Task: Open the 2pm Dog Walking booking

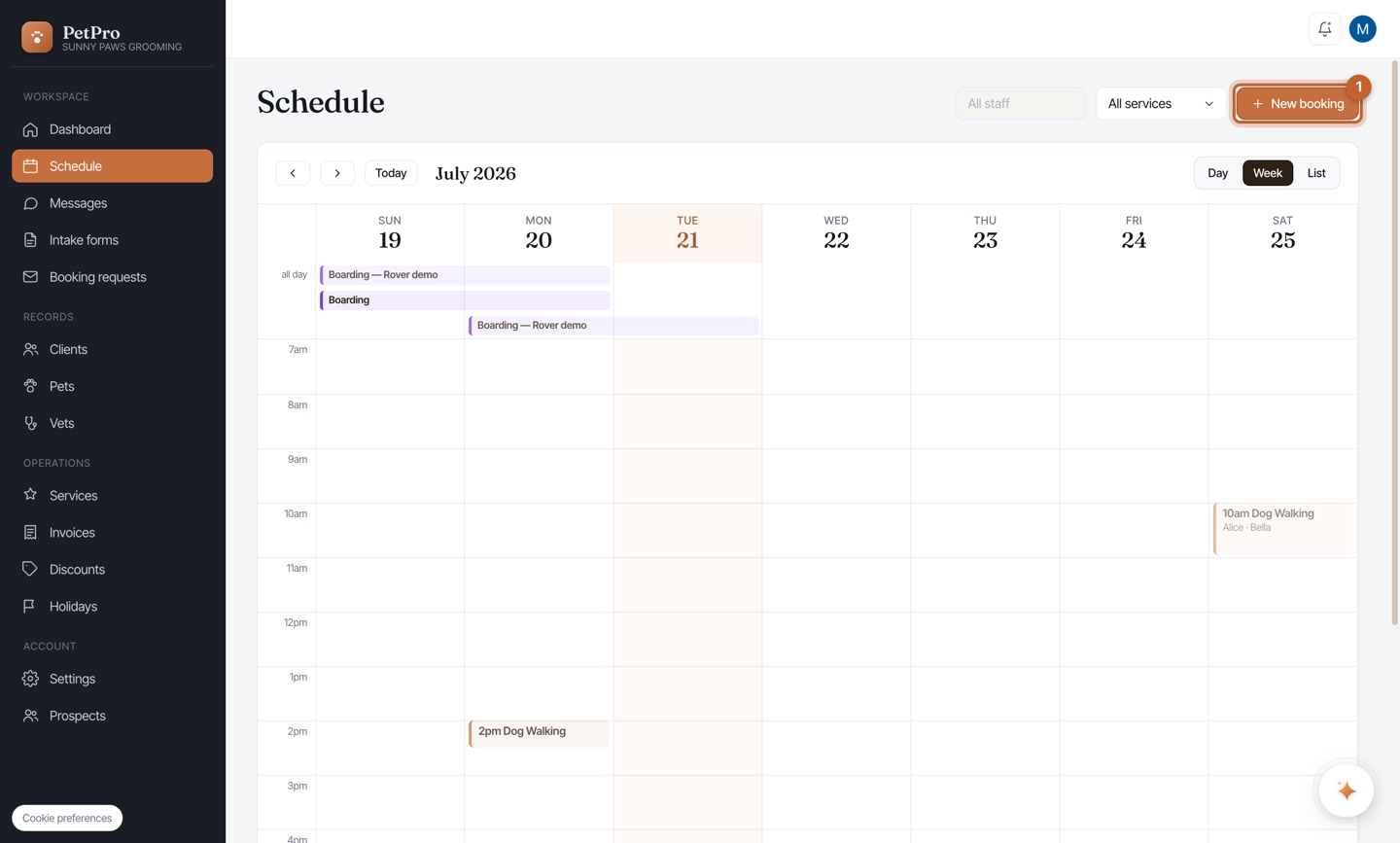Action: click(539, 734)
